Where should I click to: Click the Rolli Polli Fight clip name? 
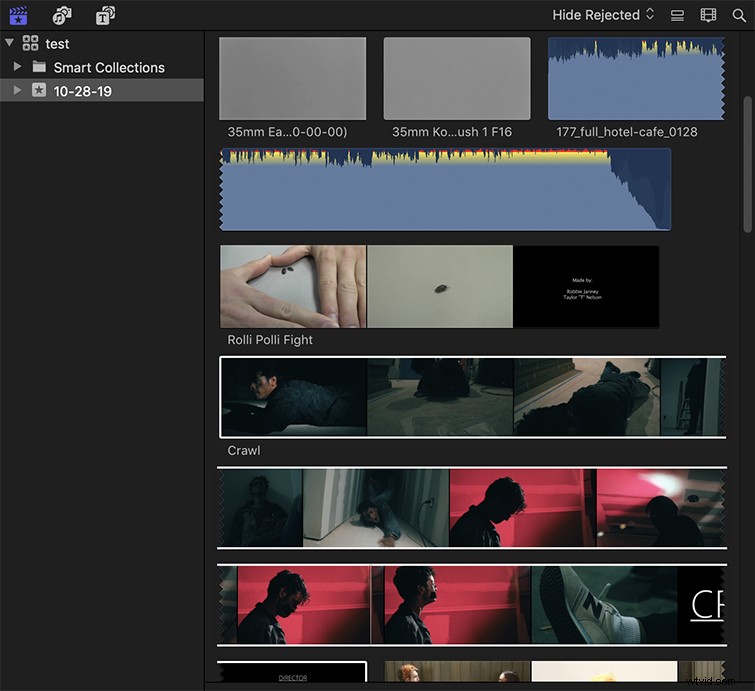pos(270,340)
